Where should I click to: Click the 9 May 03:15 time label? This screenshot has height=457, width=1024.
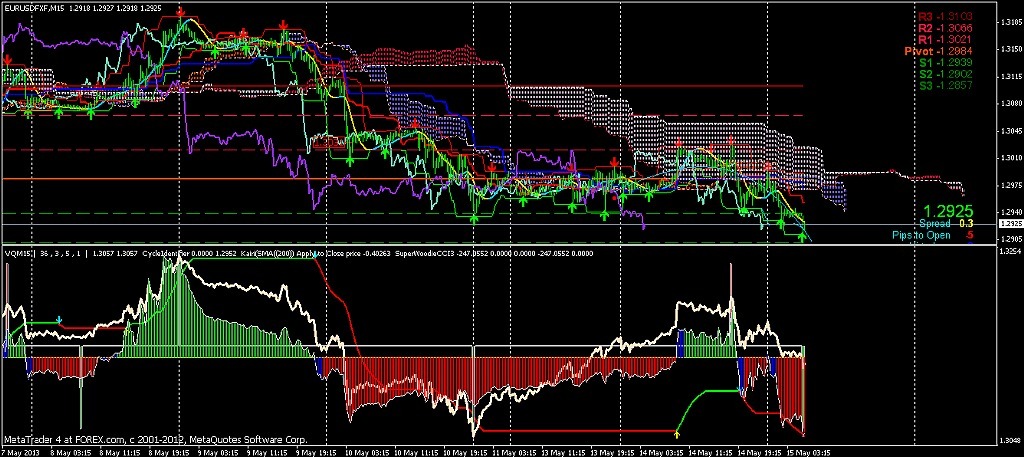pyautogui.click(x=218, y=452)
